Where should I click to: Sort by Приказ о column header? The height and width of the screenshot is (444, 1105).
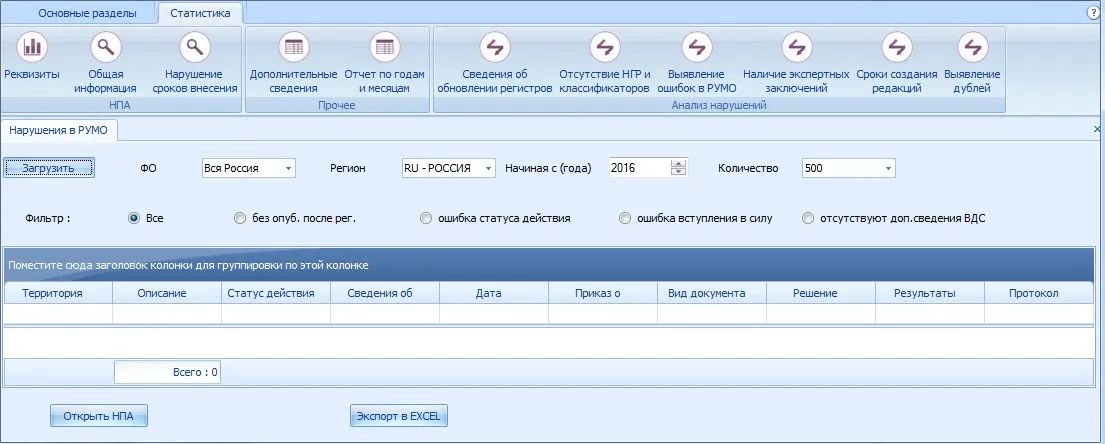603,293
